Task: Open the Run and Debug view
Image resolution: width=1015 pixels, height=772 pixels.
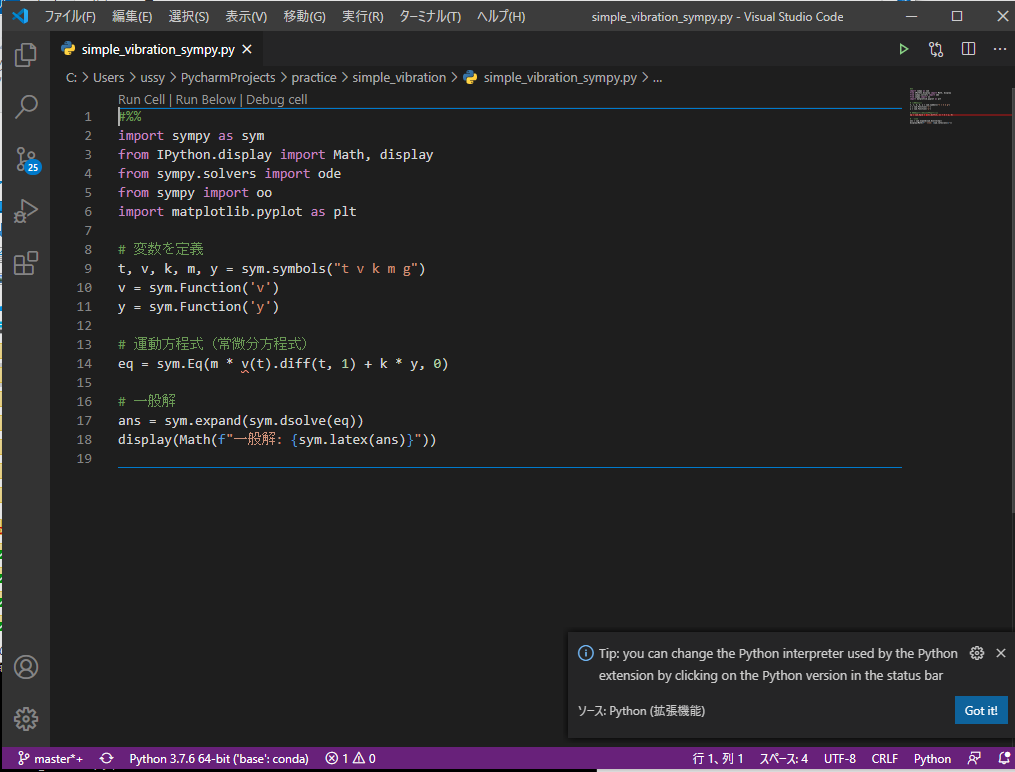Action: click(26, 211)
